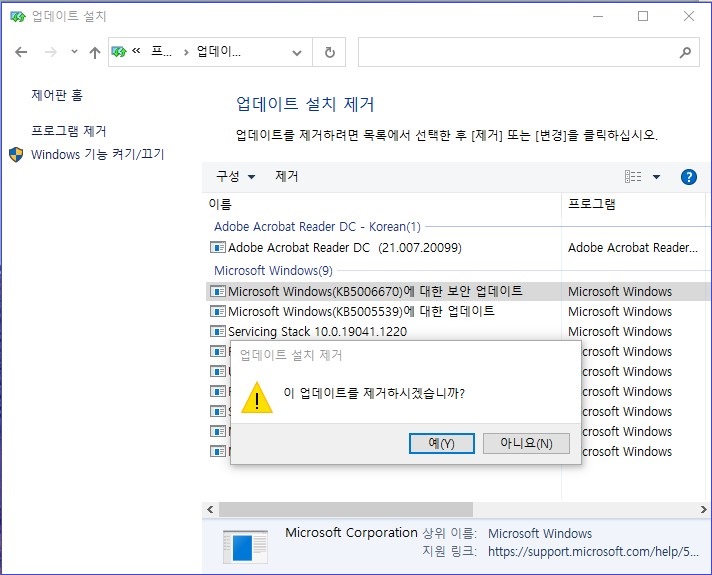Open the 구성 dropdown menu
This screenshot has width=712, height=575.
coord(235,176)
